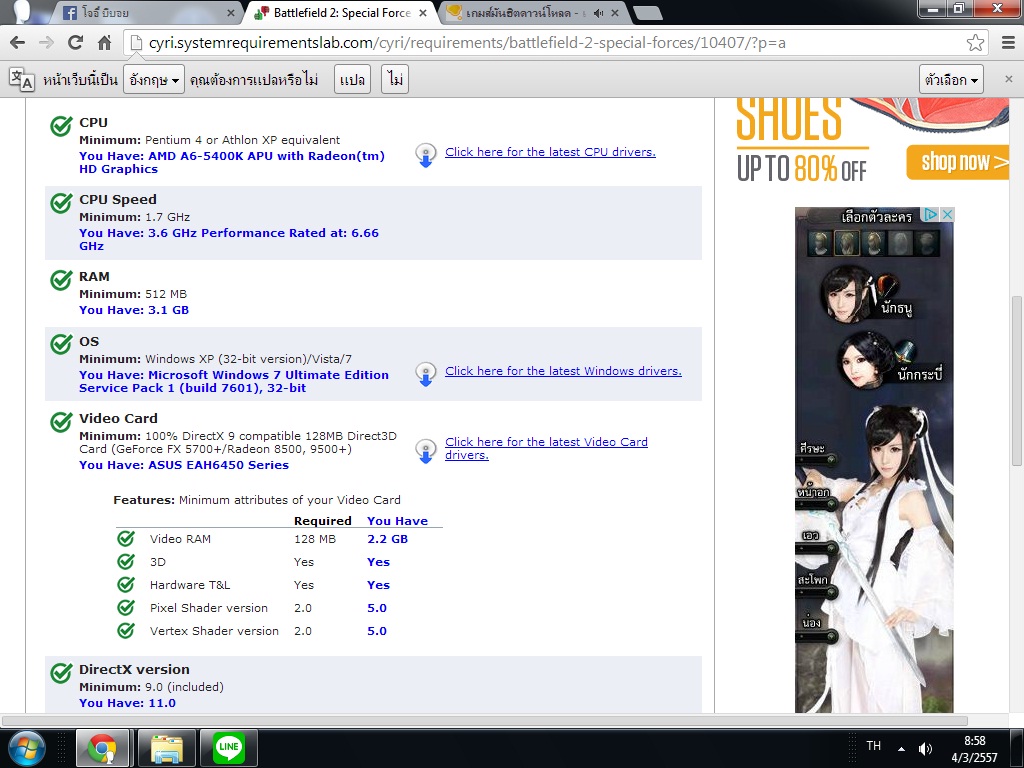The height and width of the screenshot is (768, 1024).
Task: Click the address bar URL
Action: (467, 43)
